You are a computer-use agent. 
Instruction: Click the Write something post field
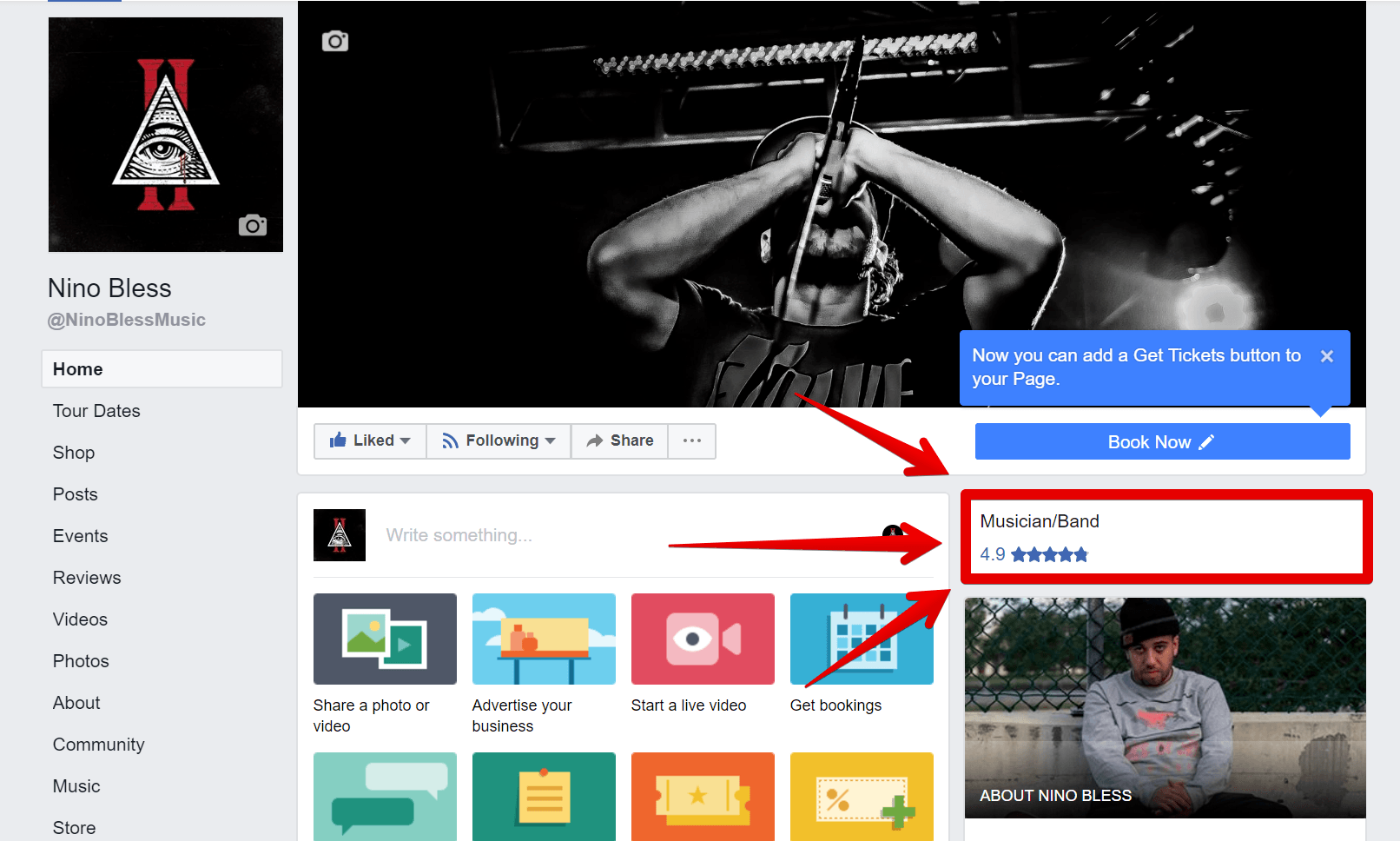click(625, 535)
